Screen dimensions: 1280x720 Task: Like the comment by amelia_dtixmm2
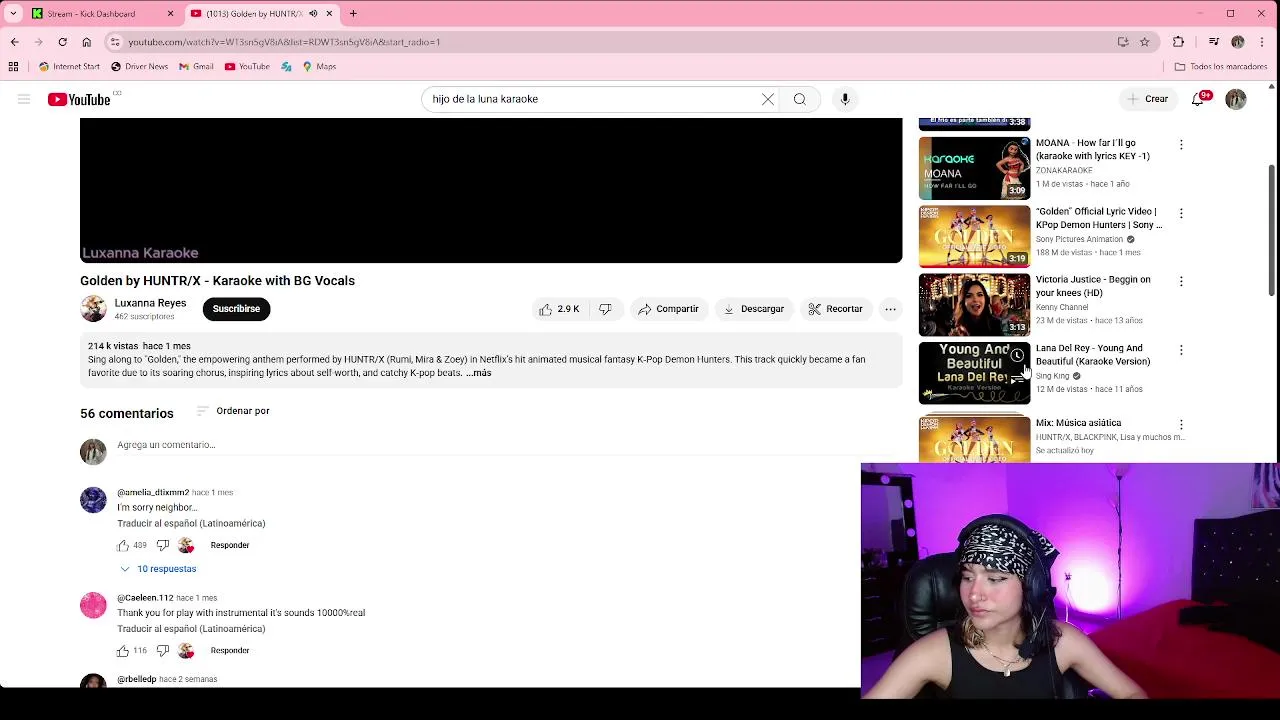[123, 545]
